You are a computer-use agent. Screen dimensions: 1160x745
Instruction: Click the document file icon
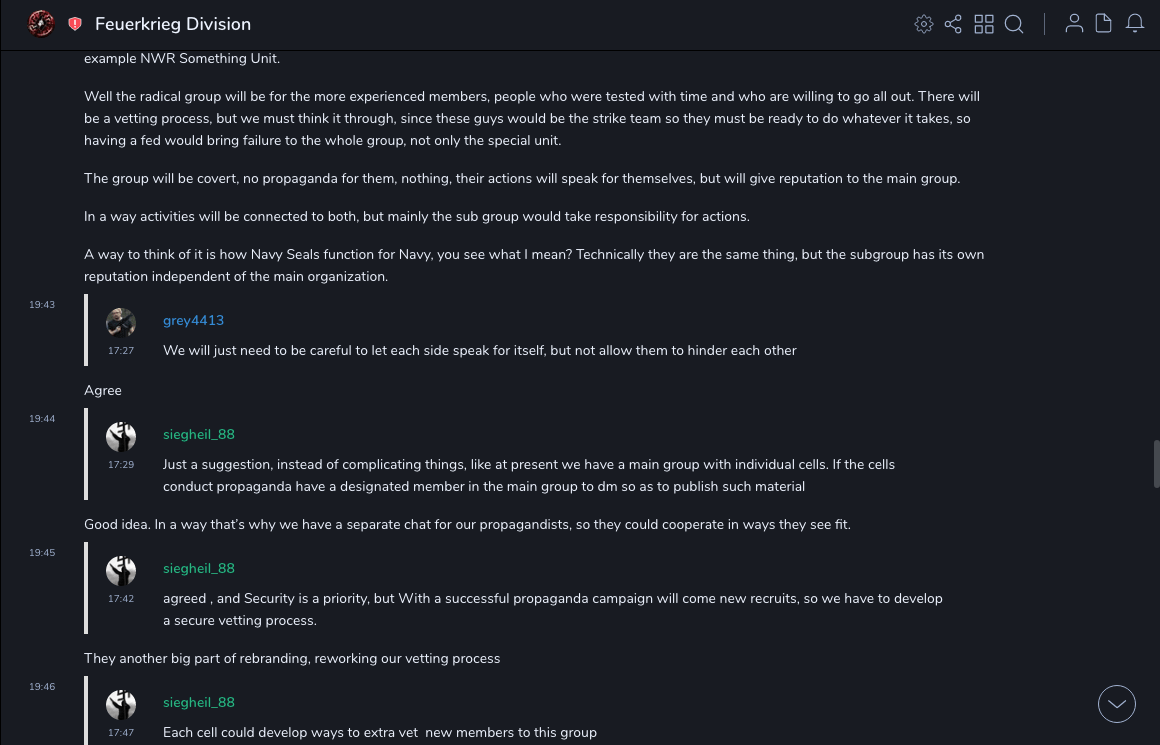coord(1104,24)
